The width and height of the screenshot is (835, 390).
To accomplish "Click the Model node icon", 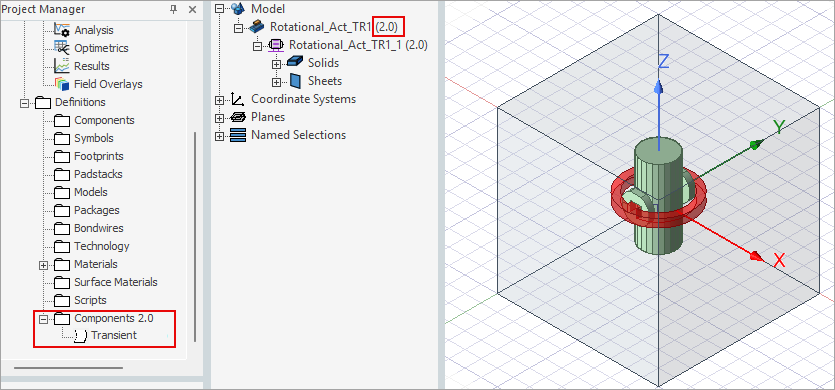I will (x=238, y=9).
